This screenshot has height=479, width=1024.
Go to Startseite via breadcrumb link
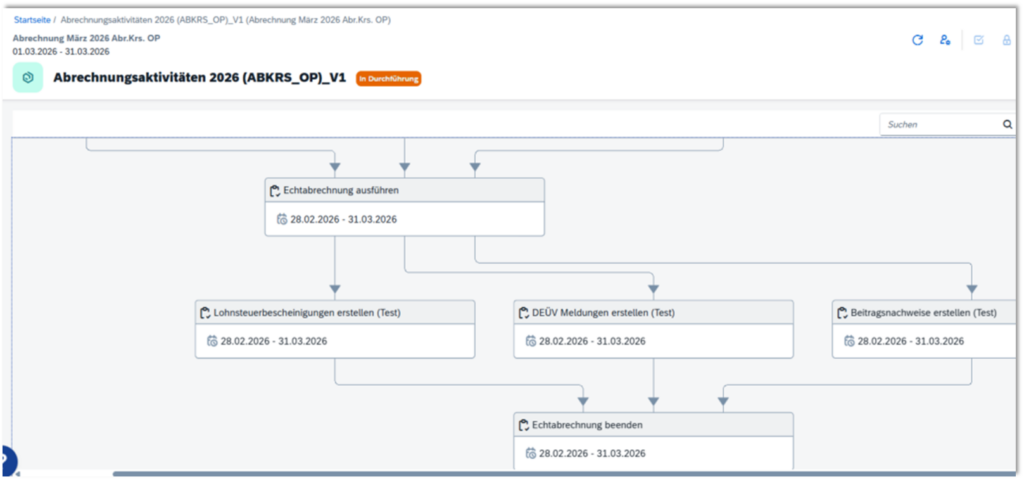click(x=32, y=19)
